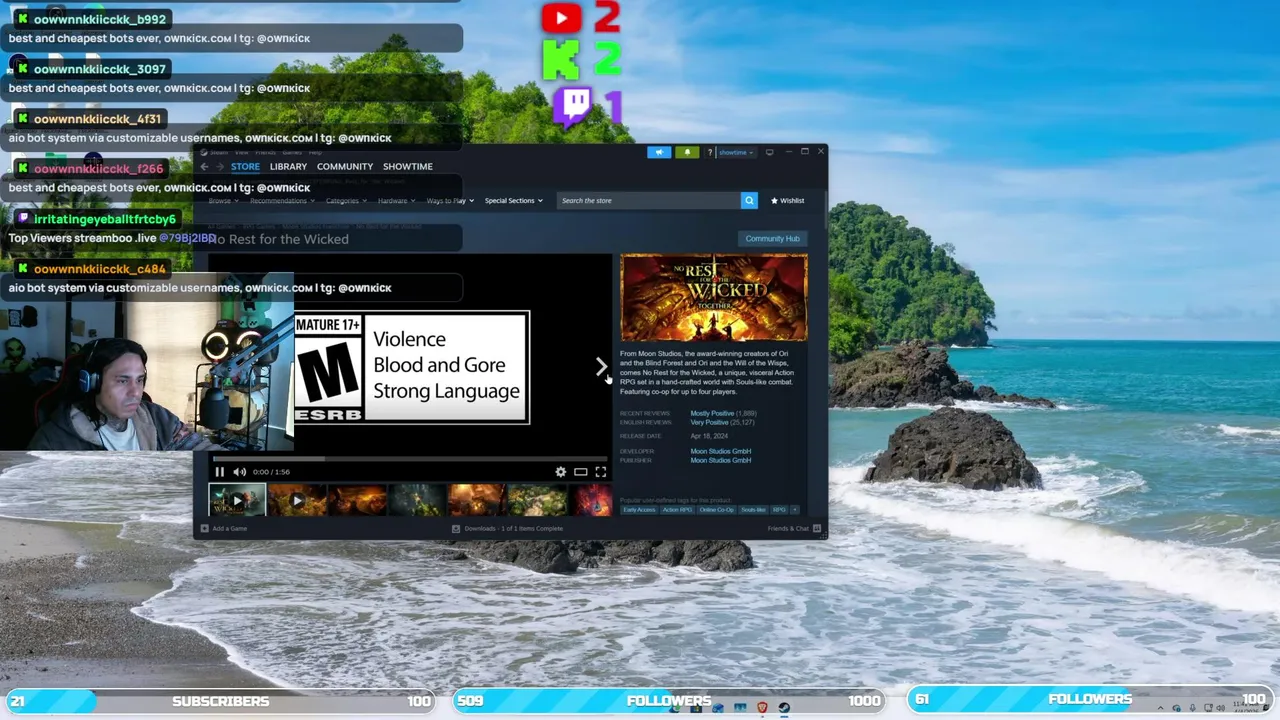Open publisher Moon Studios GmbH link
Image resolution: width=1280 pixels, height=720 pixels.
click(x=720, y=460)
